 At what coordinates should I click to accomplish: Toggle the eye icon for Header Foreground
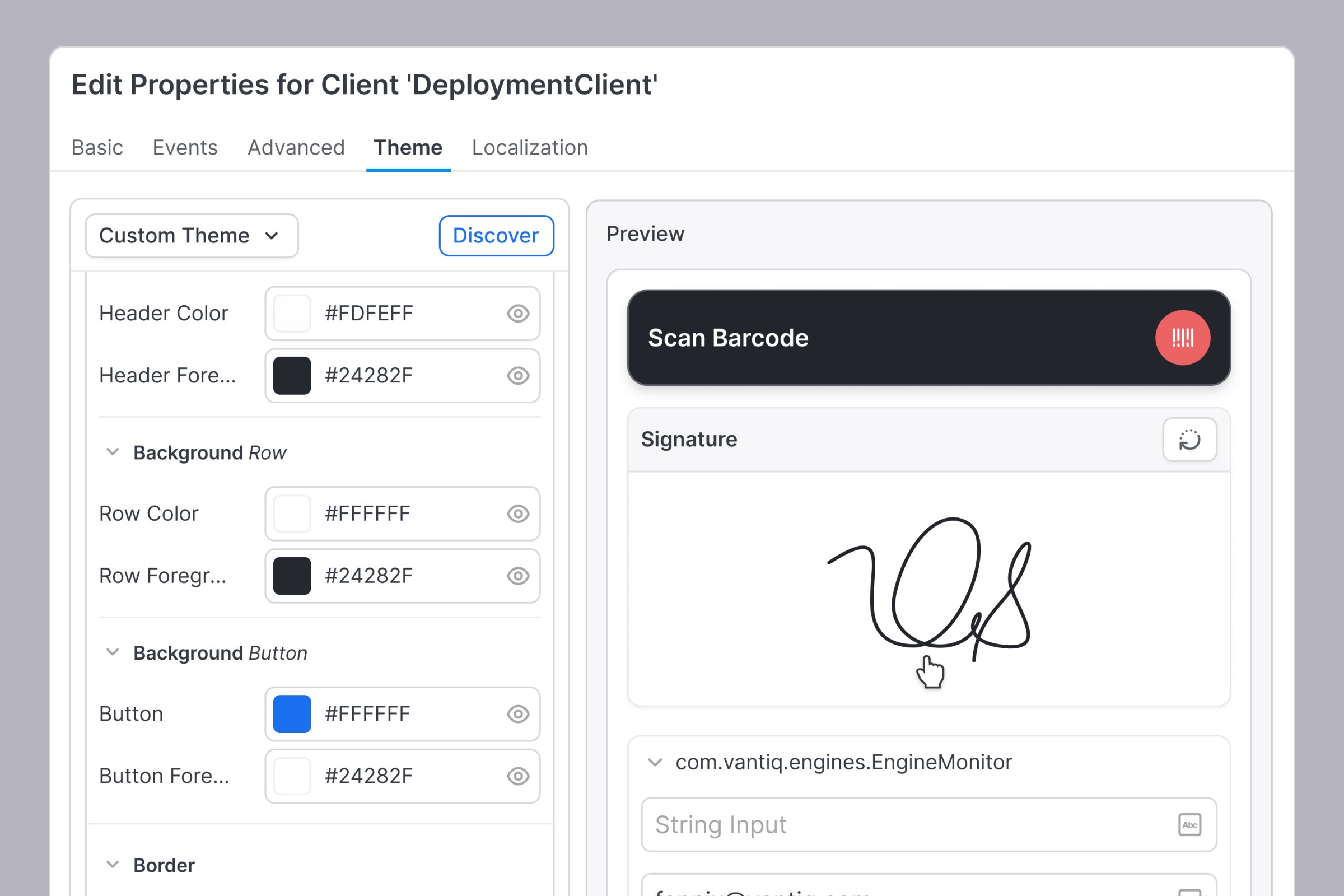[x=517, y=375]
